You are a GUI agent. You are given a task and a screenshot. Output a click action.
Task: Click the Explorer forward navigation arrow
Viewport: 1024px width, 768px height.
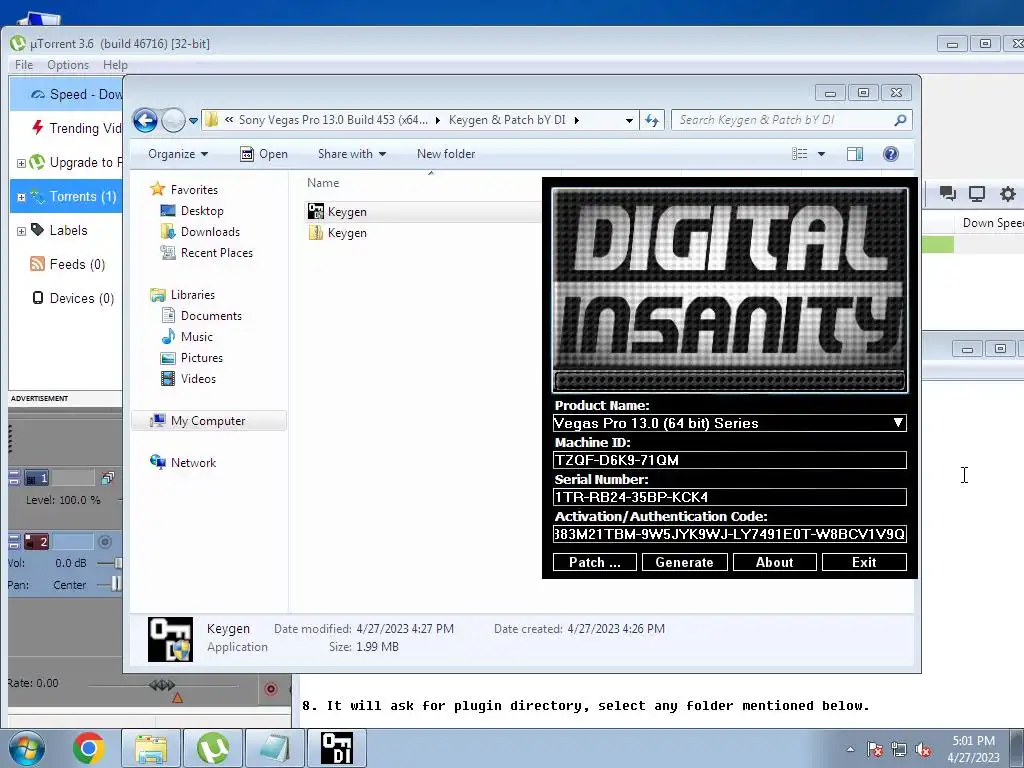(x=173, y=120)
